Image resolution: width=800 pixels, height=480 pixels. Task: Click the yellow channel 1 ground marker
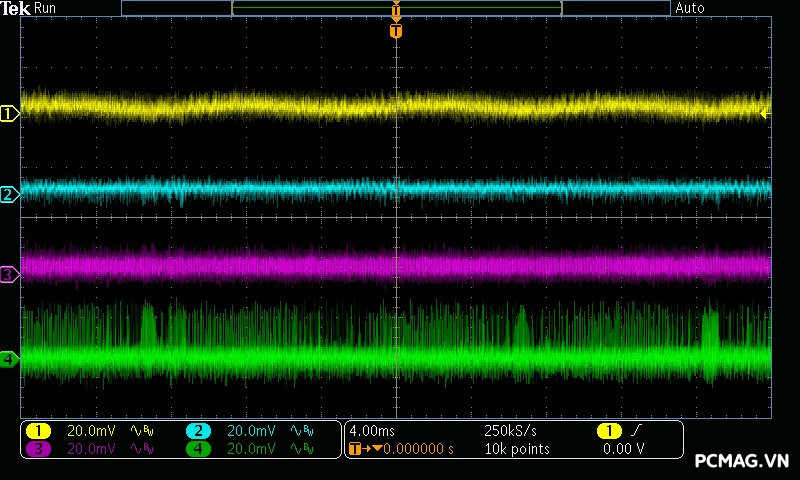pos(9,114)
